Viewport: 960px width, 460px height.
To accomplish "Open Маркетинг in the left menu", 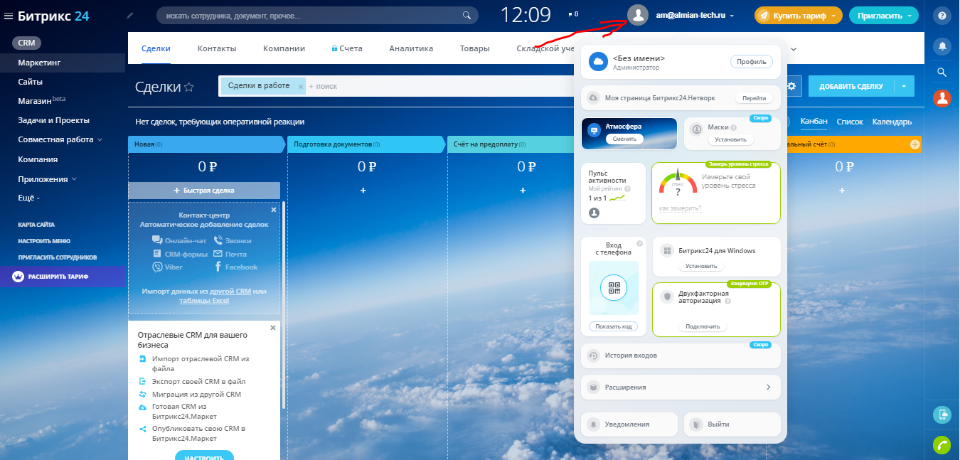I will [x=39, y=62].
